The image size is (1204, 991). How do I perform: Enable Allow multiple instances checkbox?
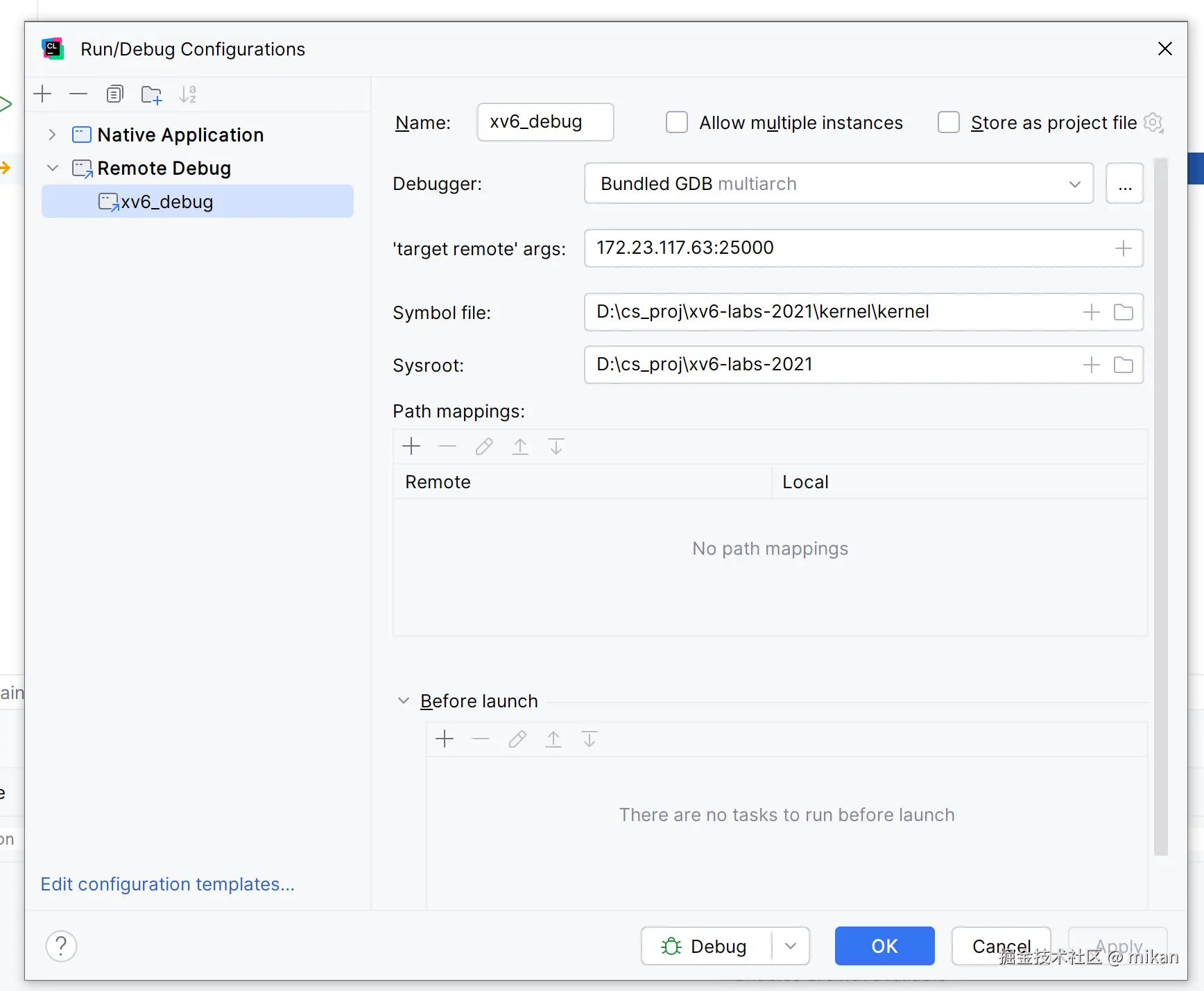677,123
